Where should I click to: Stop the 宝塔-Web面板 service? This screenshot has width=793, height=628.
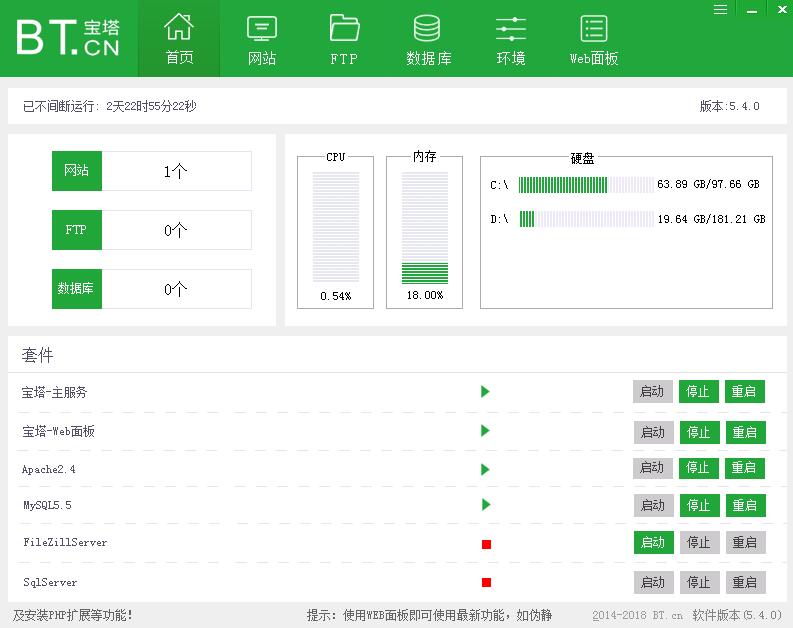tap(699, 432)
